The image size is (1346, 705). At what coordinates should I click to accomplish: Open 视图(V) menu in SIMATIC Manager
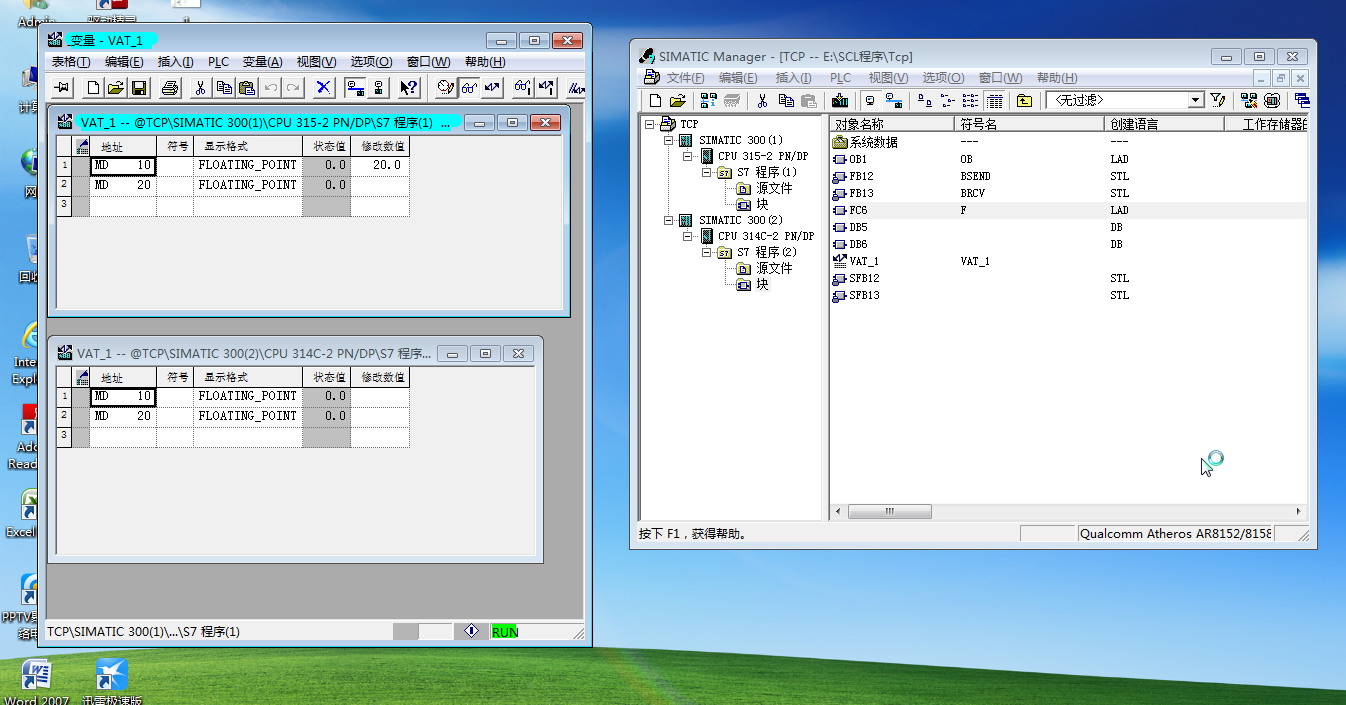[888, 78]
